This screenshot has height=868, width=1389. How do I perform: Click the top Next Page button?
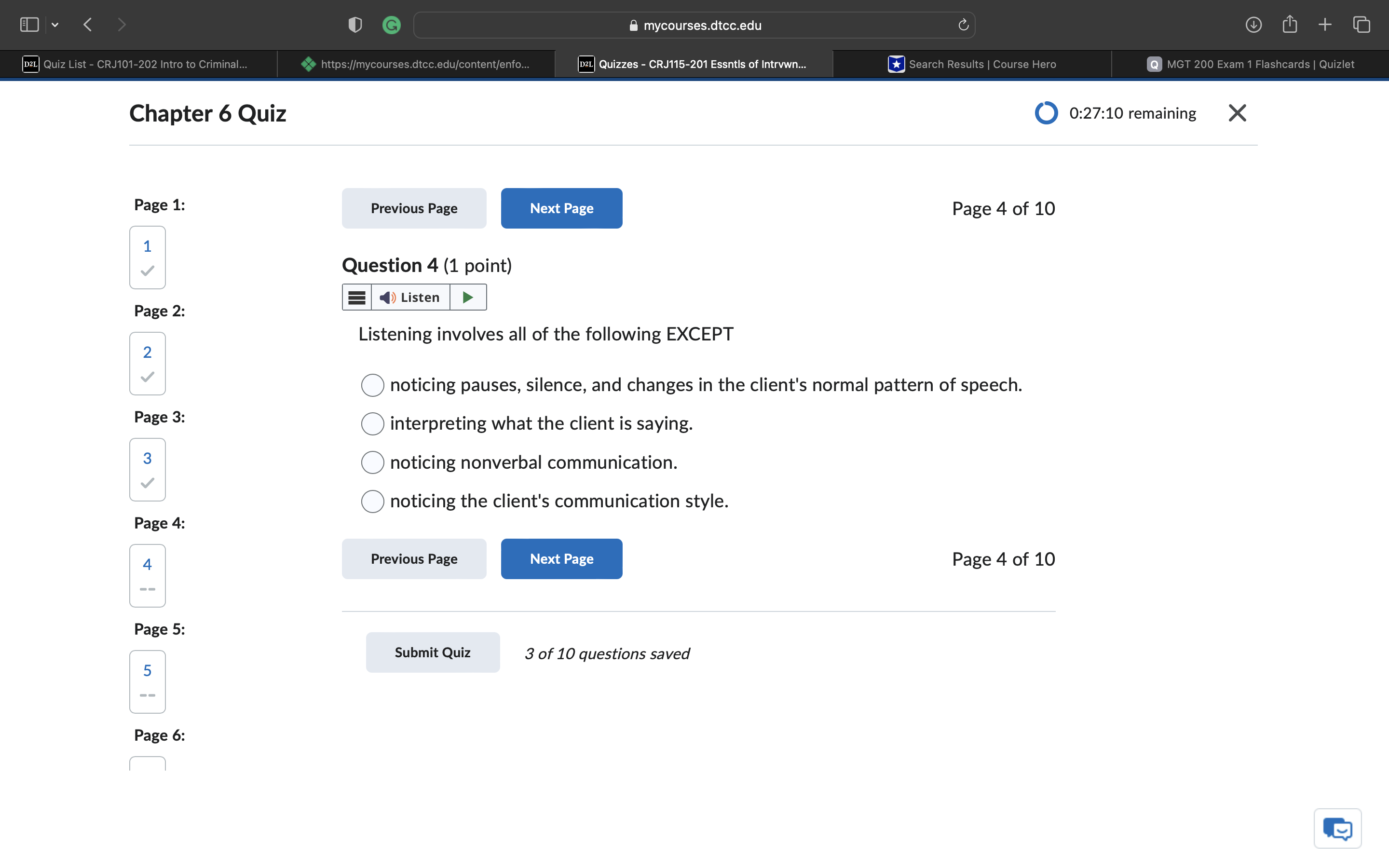click(x=561, y=208)
